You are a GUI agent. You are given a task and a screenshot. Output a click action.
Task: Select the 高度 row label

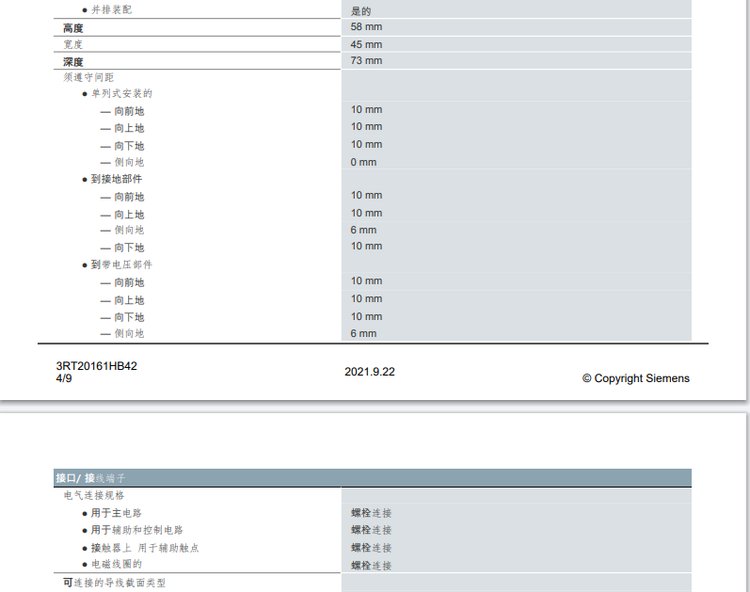pyautogui.click(x=73, y=28)
